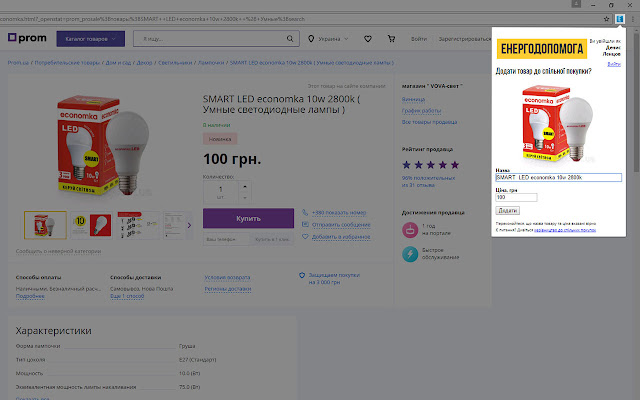The image size is (640, 400).
Task: Click the shield icon near Защищаем покупки
Action: (x=302, y=276)
